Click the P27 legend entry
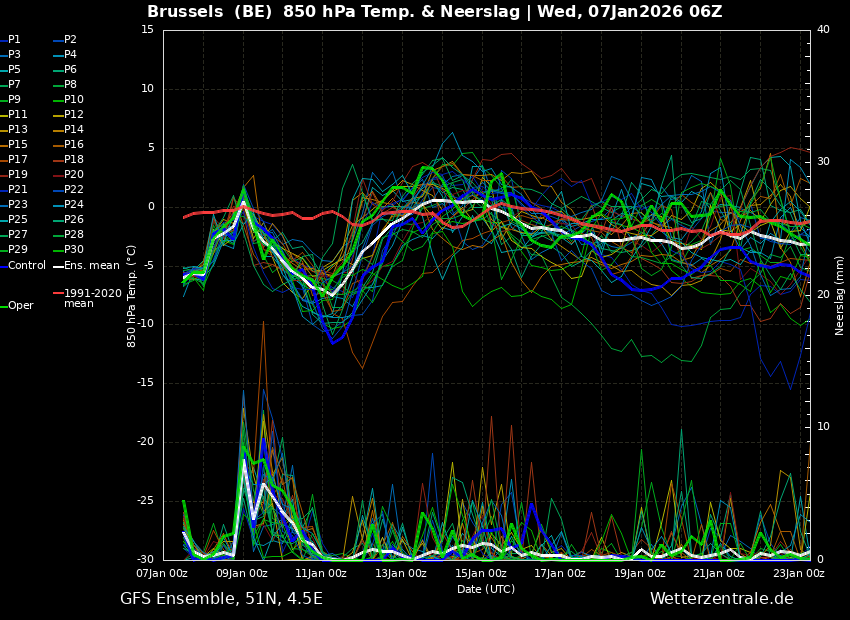 pos(14,235)
